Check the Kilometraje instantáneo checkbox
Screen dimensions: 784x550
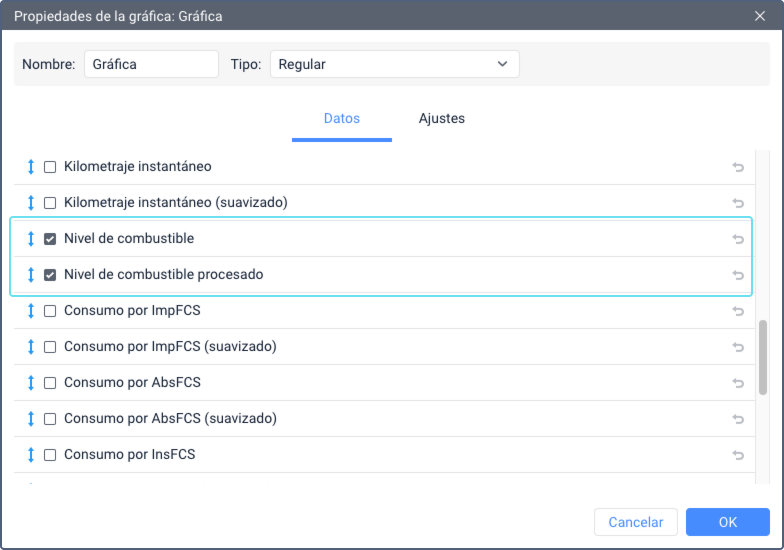(x=50, y=167)
